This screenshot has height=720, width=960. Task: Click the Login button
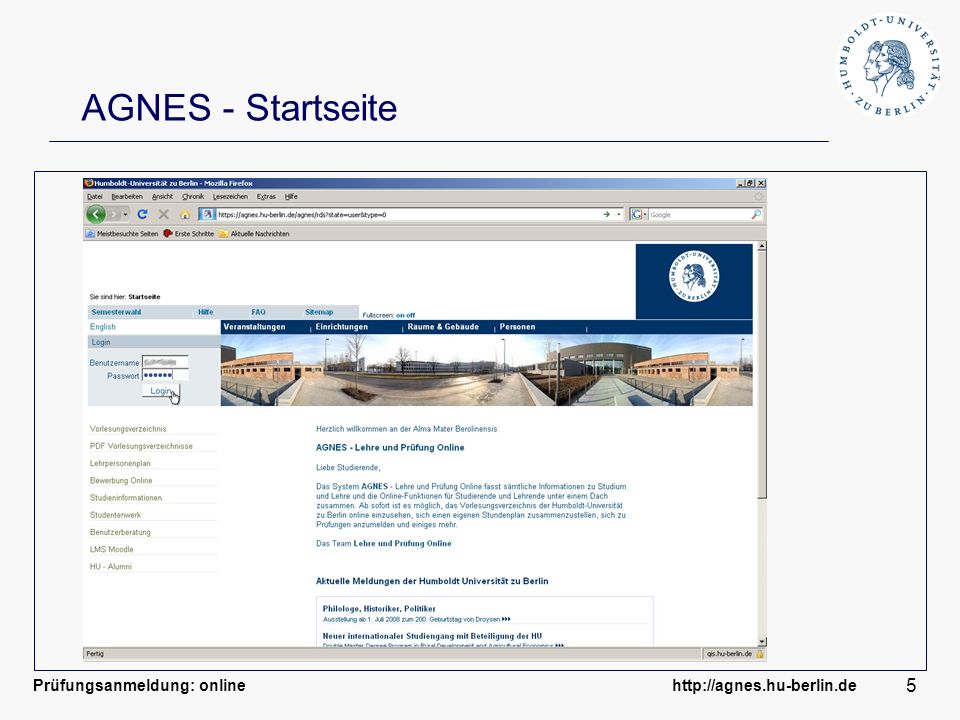coord(161,391)
